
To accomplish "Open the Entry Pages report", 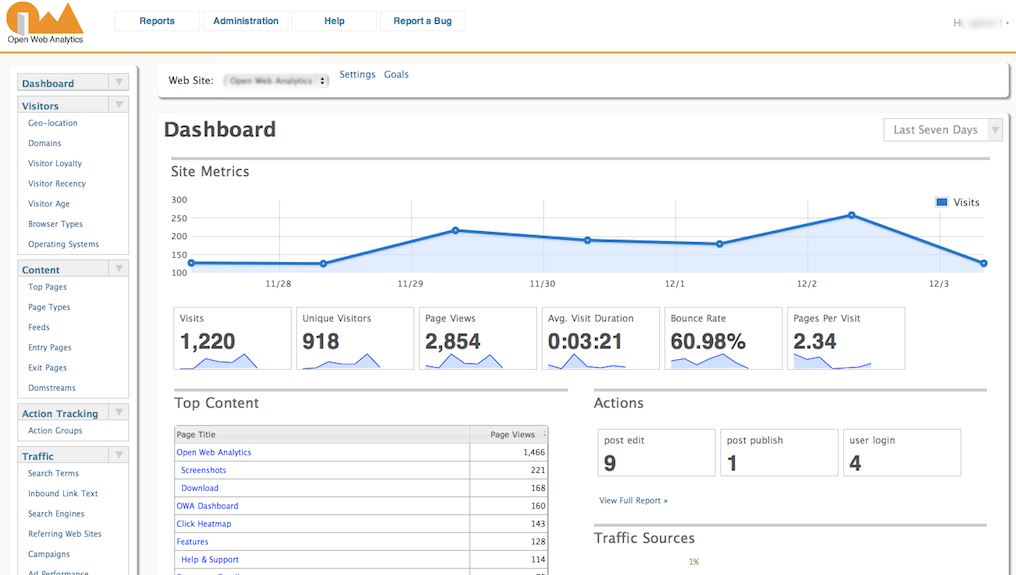I will click(50, 347).
